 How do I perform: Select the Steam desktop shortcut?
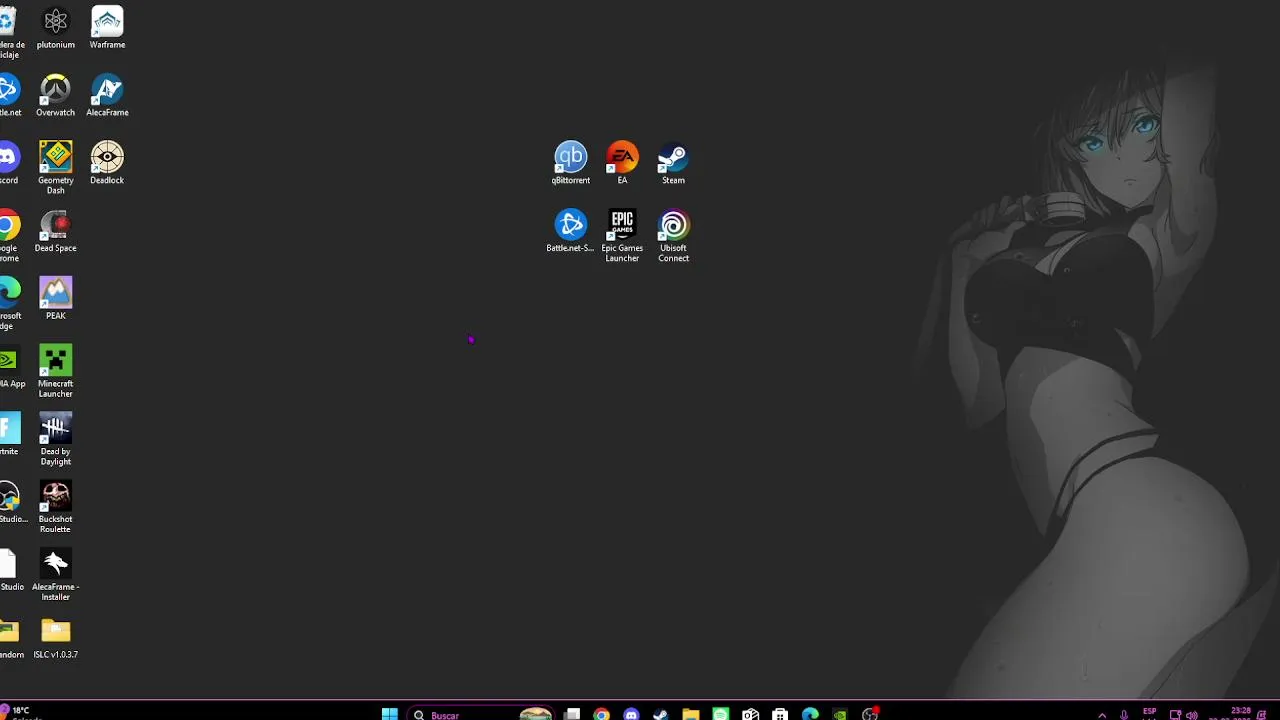(673, 163)
